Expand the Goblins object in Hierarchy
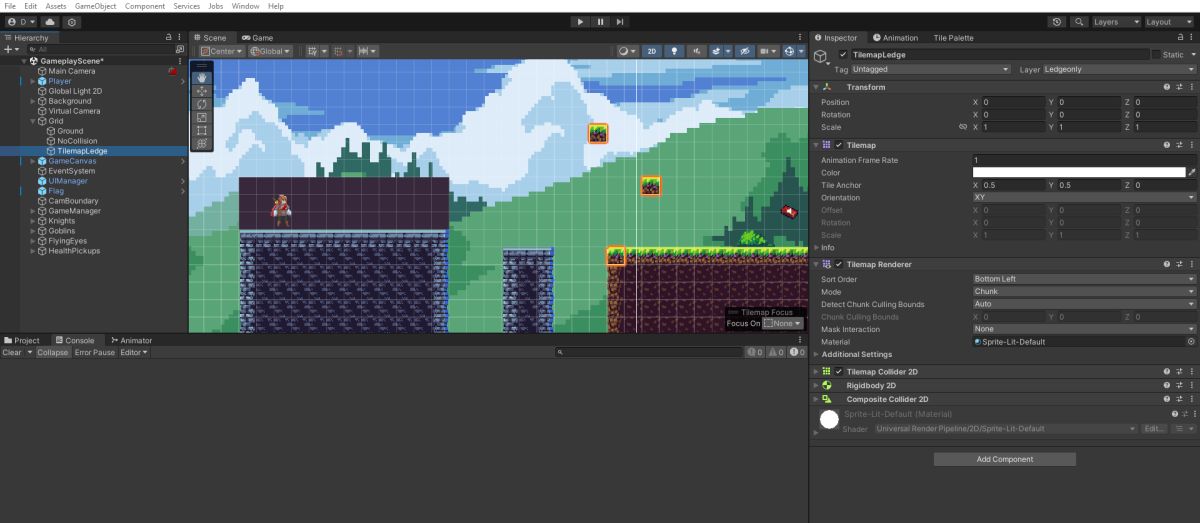Screen dimensions: 1200x523 coord(33,231)
